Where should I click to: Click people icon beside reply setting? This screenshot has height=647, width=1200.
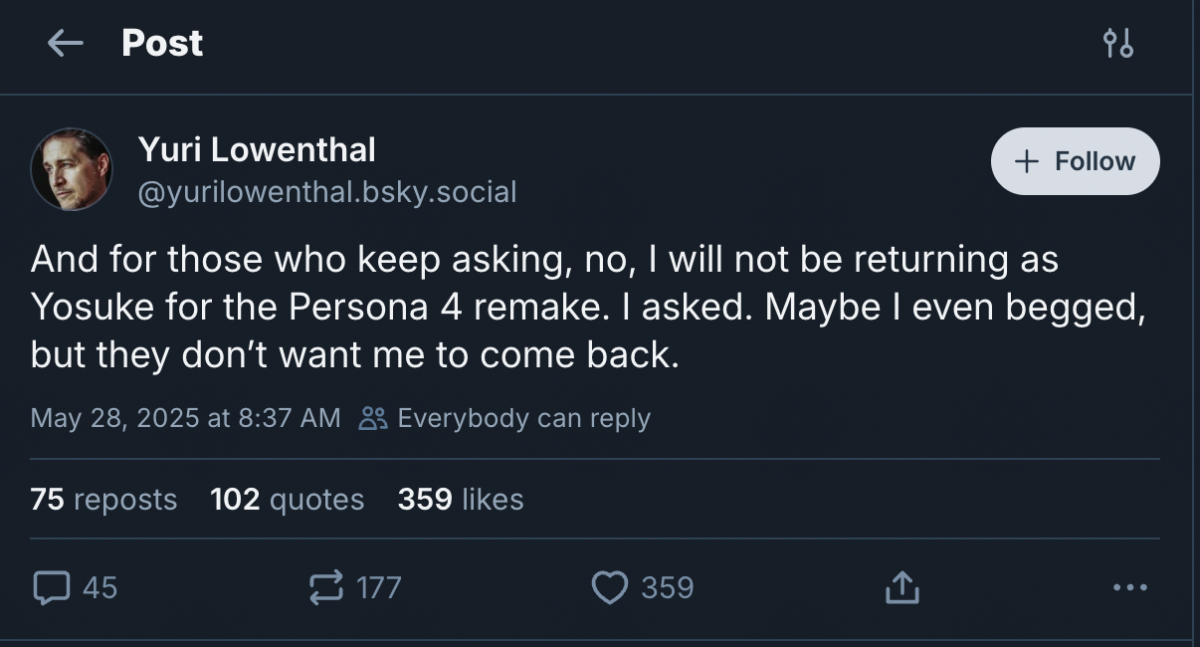click(373, 418)
